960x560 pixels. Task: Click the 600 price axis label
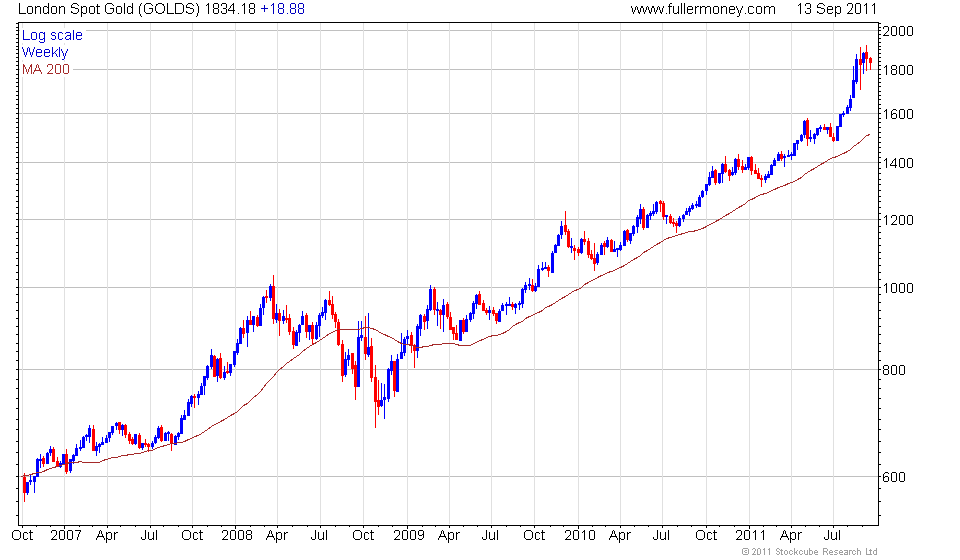[x=894, y=477]
